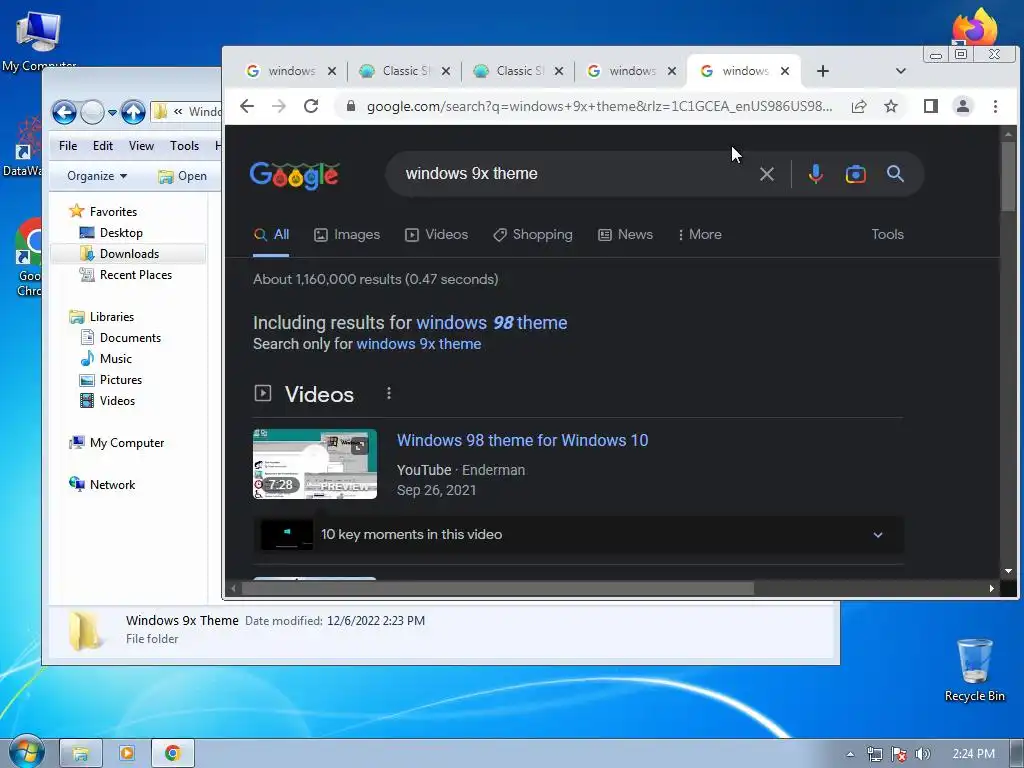Search by image with camera icon
The width and height of the screenshot is (1024, 768).
(856, 174)
